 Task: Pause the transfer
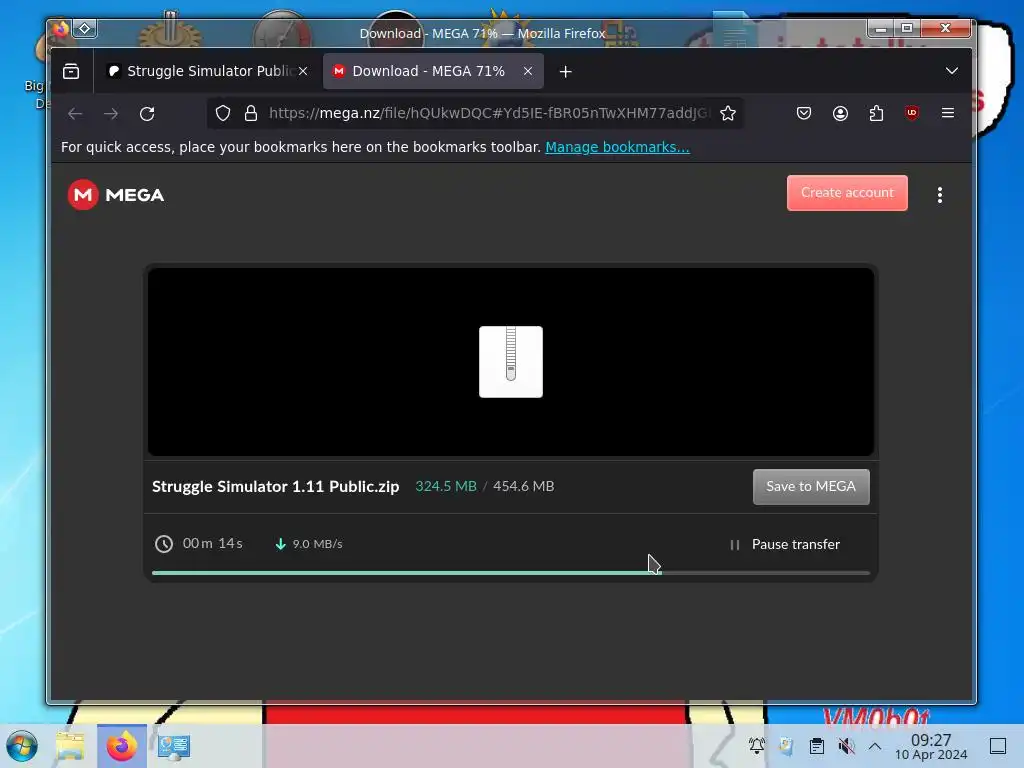point(784,544)
